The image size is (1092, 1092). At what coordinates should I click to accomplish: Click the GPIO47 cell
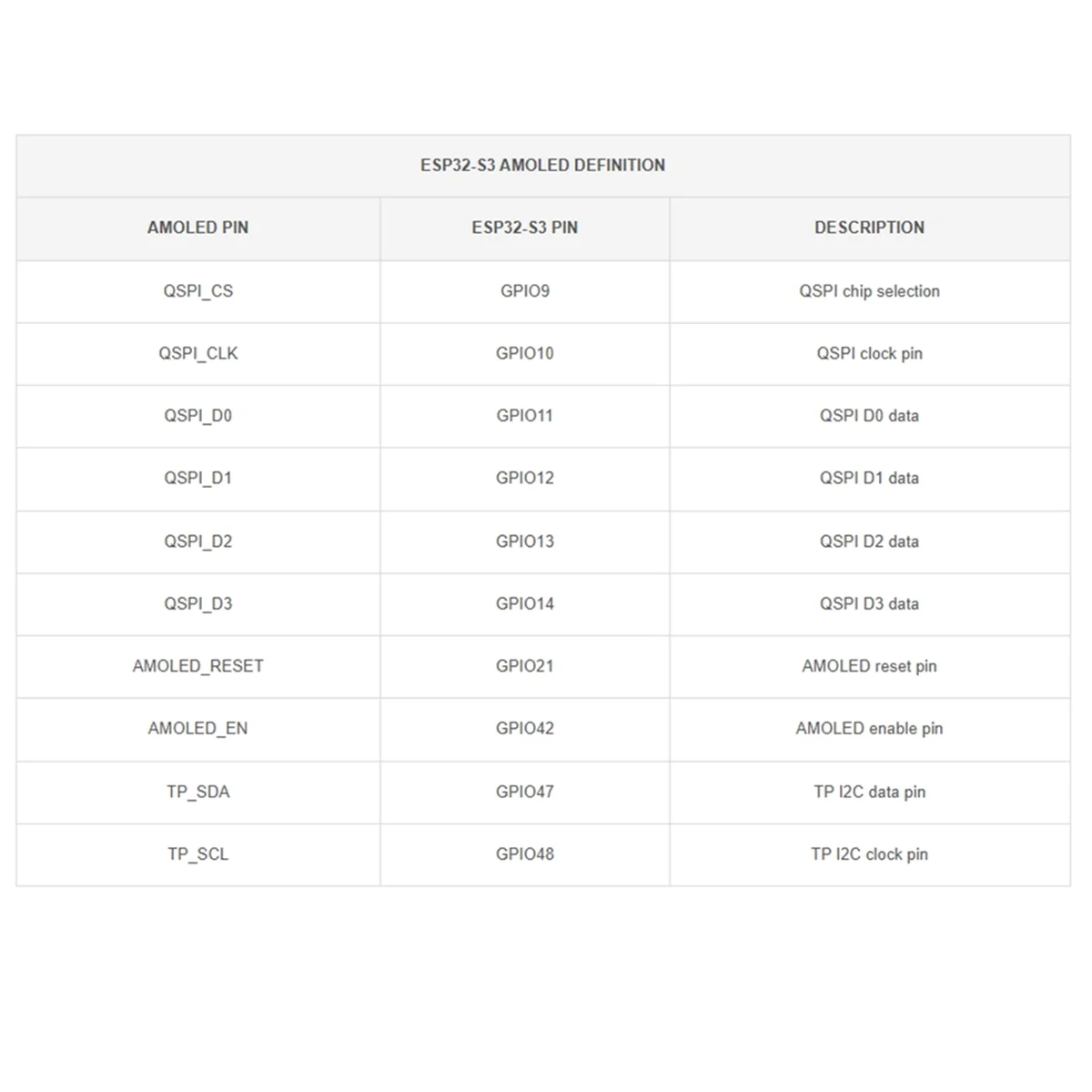pyautogui.click(x=524, y=792)
